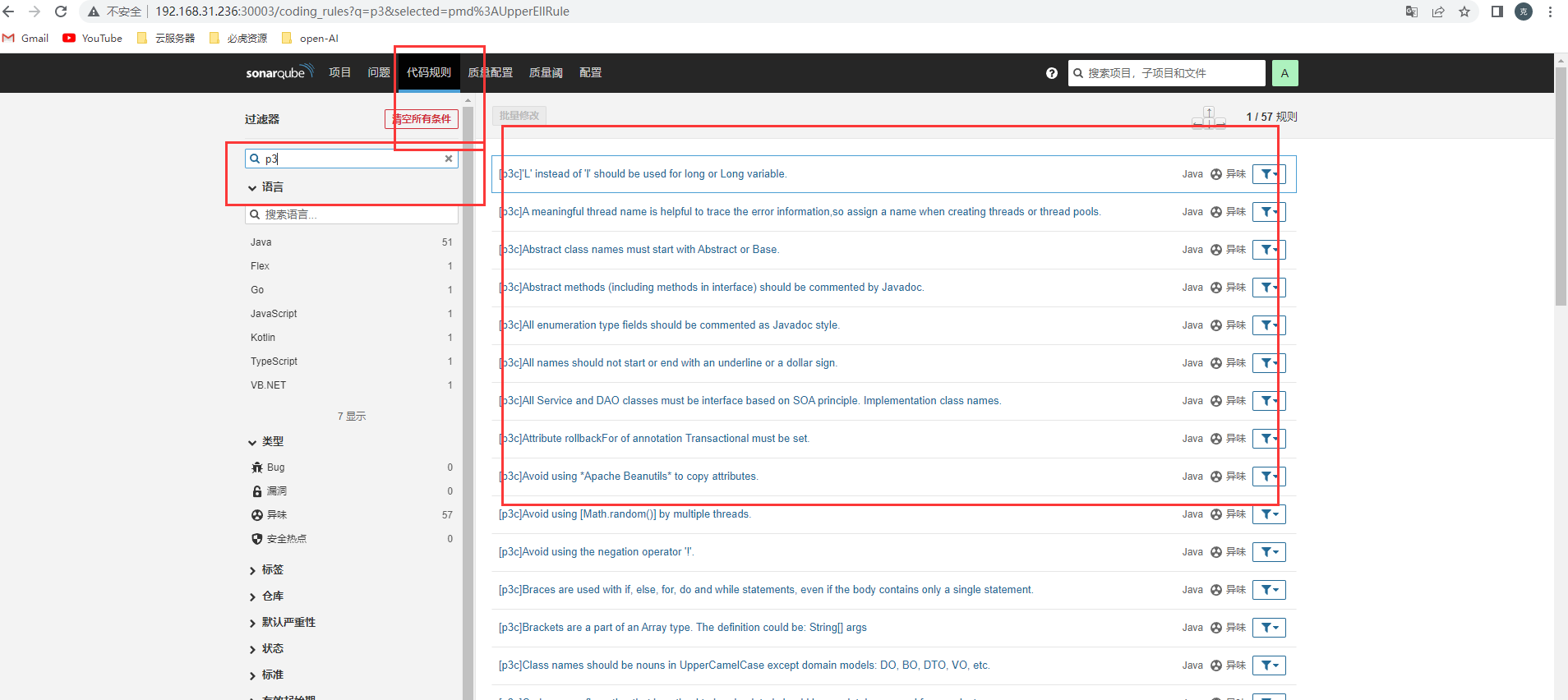Filter by 安全热点 type
This screenshot has width=1568, height=700.
coord(352,539)
